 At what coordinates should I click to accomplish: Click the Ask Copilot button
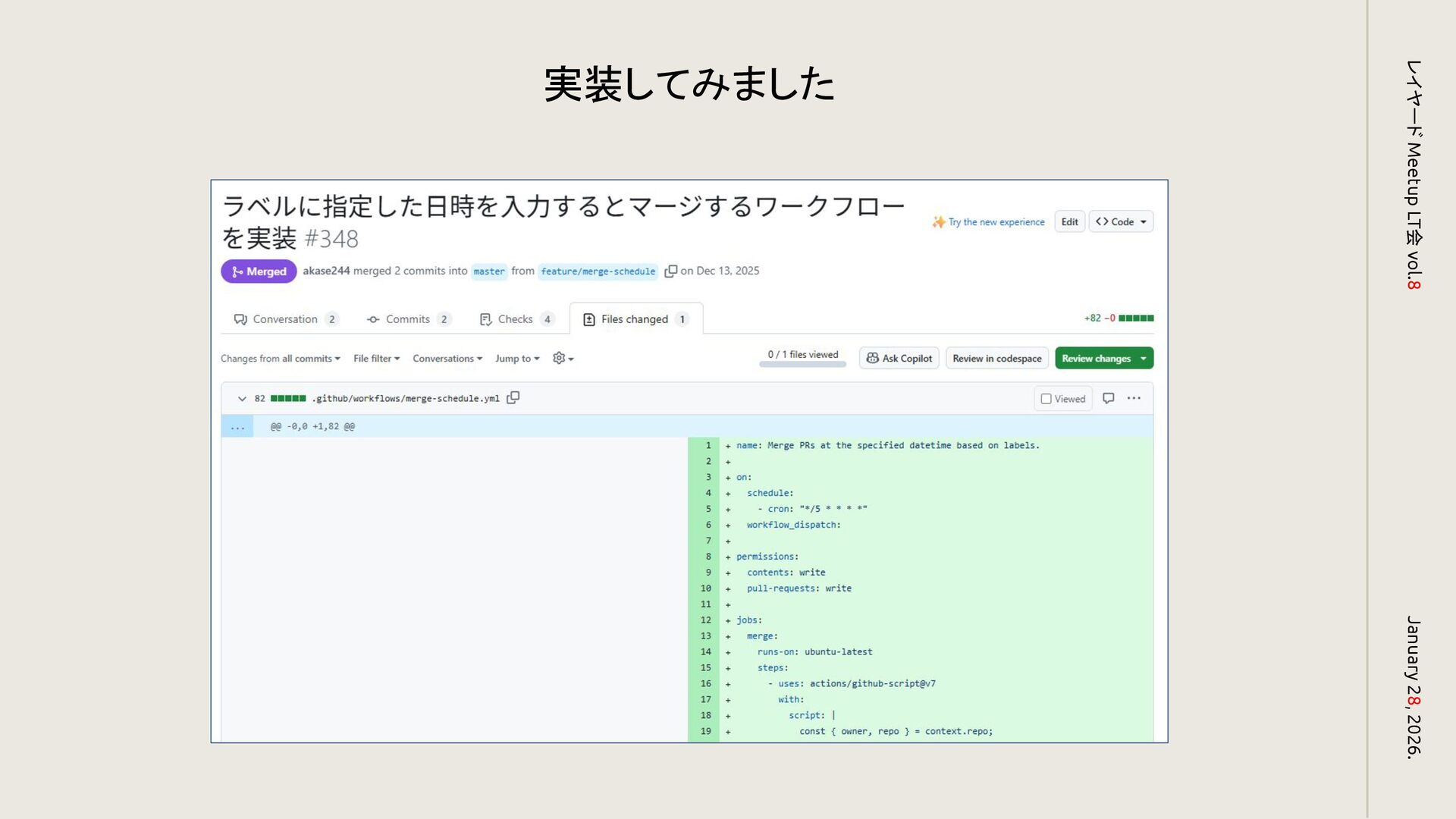click(899, 359)
